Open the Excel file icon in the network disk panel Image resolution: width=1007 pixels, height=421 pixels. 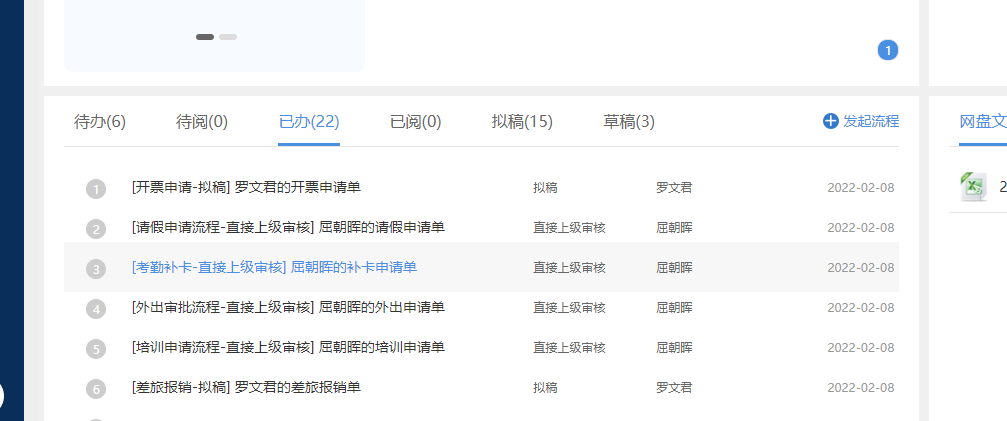coord(974,187)
